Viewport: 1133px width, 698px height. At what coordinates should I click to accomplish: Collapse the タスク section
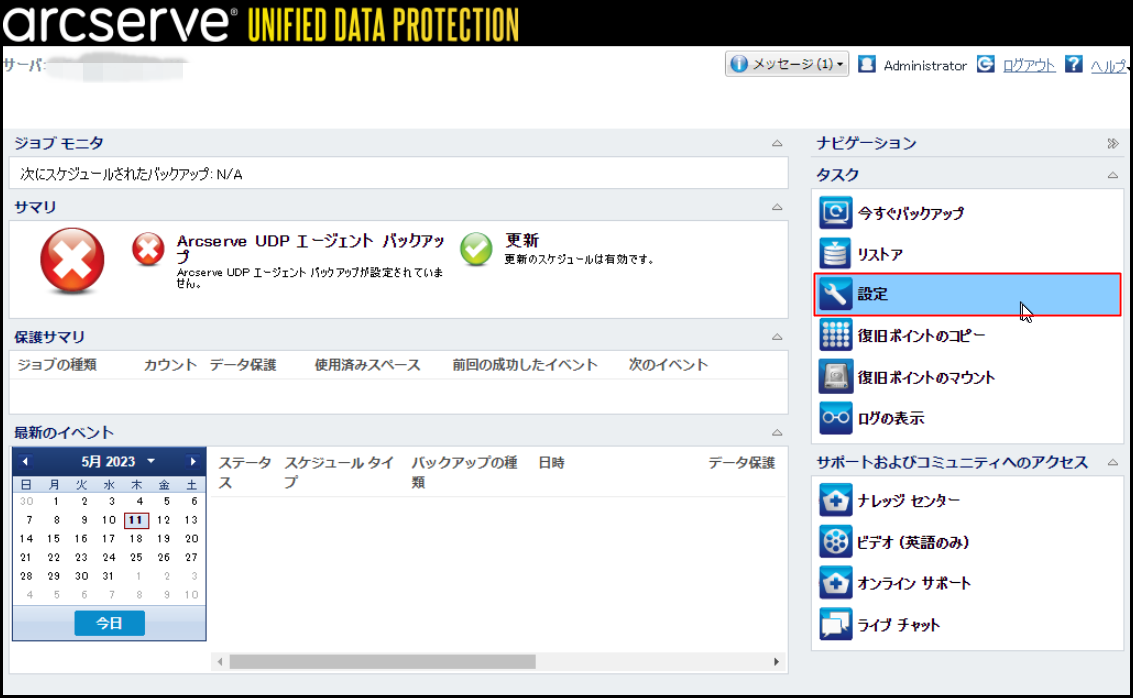coord(1113,175)
